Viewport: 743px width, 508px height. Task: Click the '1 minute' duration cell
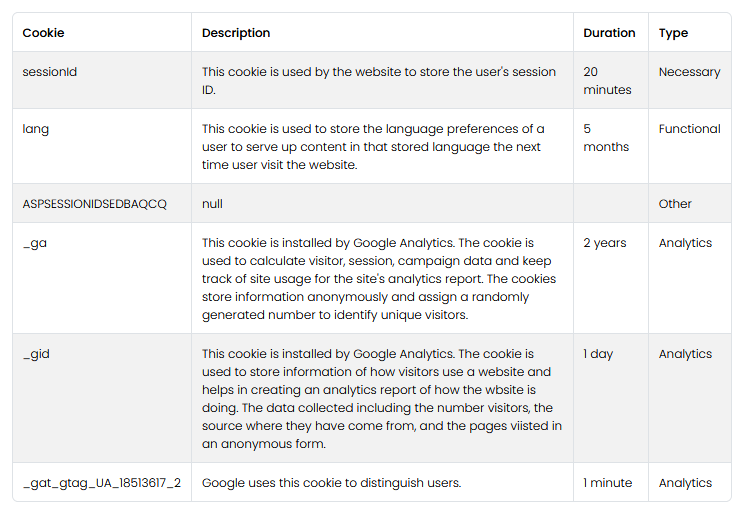608,483
